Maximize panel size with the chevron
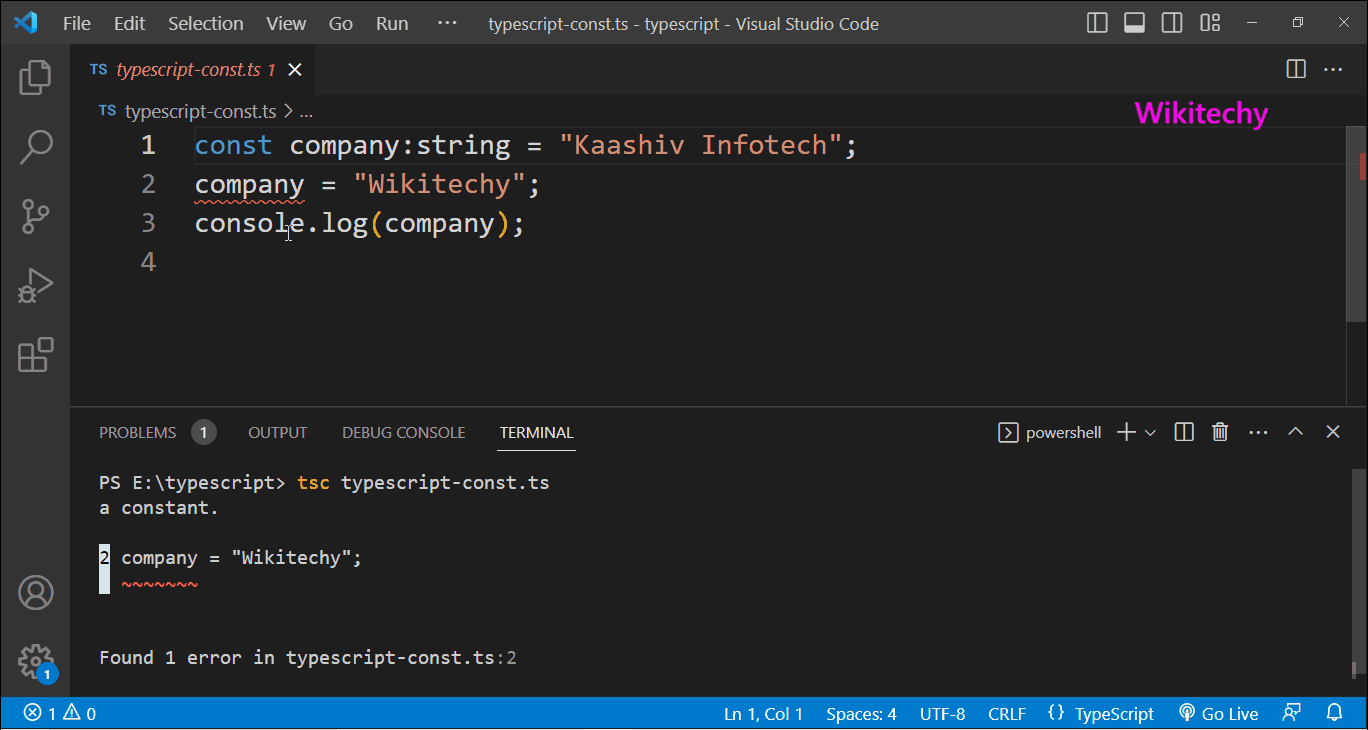The image size is (1368, 730). 1295,432
